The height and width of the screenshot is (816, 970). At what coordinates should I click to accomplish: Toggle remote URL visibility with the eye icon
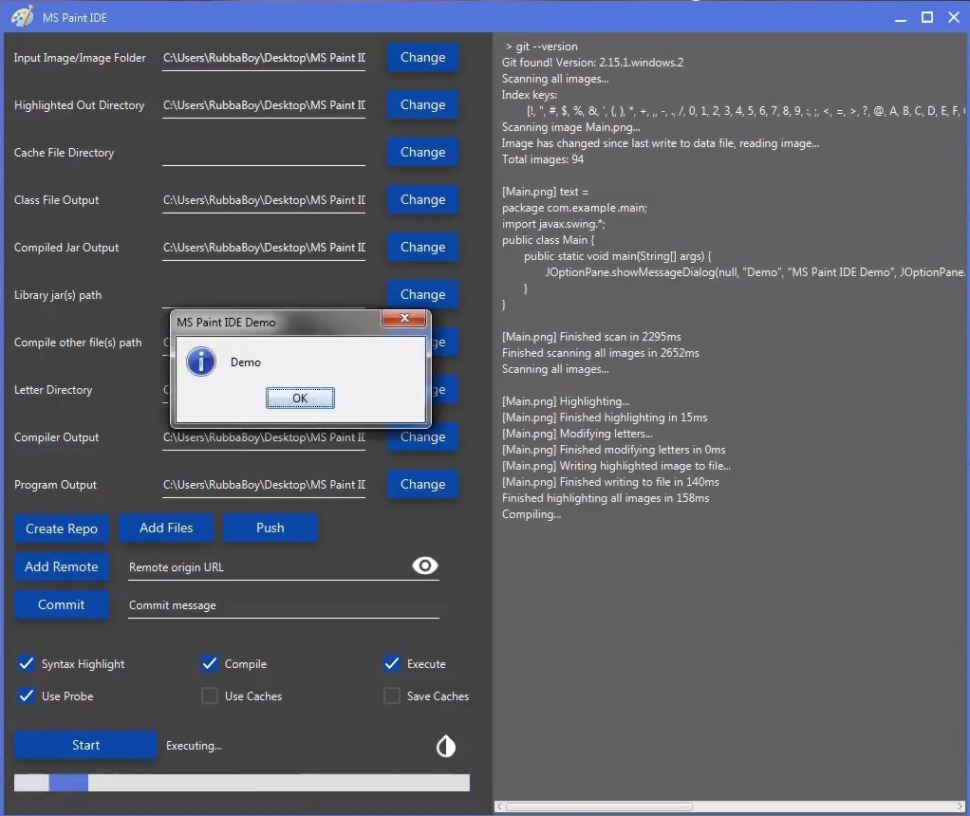coord(424,565)
